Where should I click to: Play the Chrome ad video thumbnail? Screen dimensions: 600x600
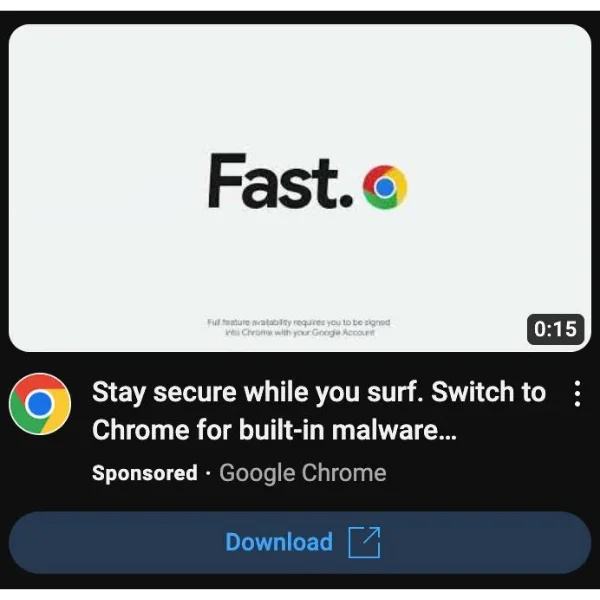coord(300,188)
